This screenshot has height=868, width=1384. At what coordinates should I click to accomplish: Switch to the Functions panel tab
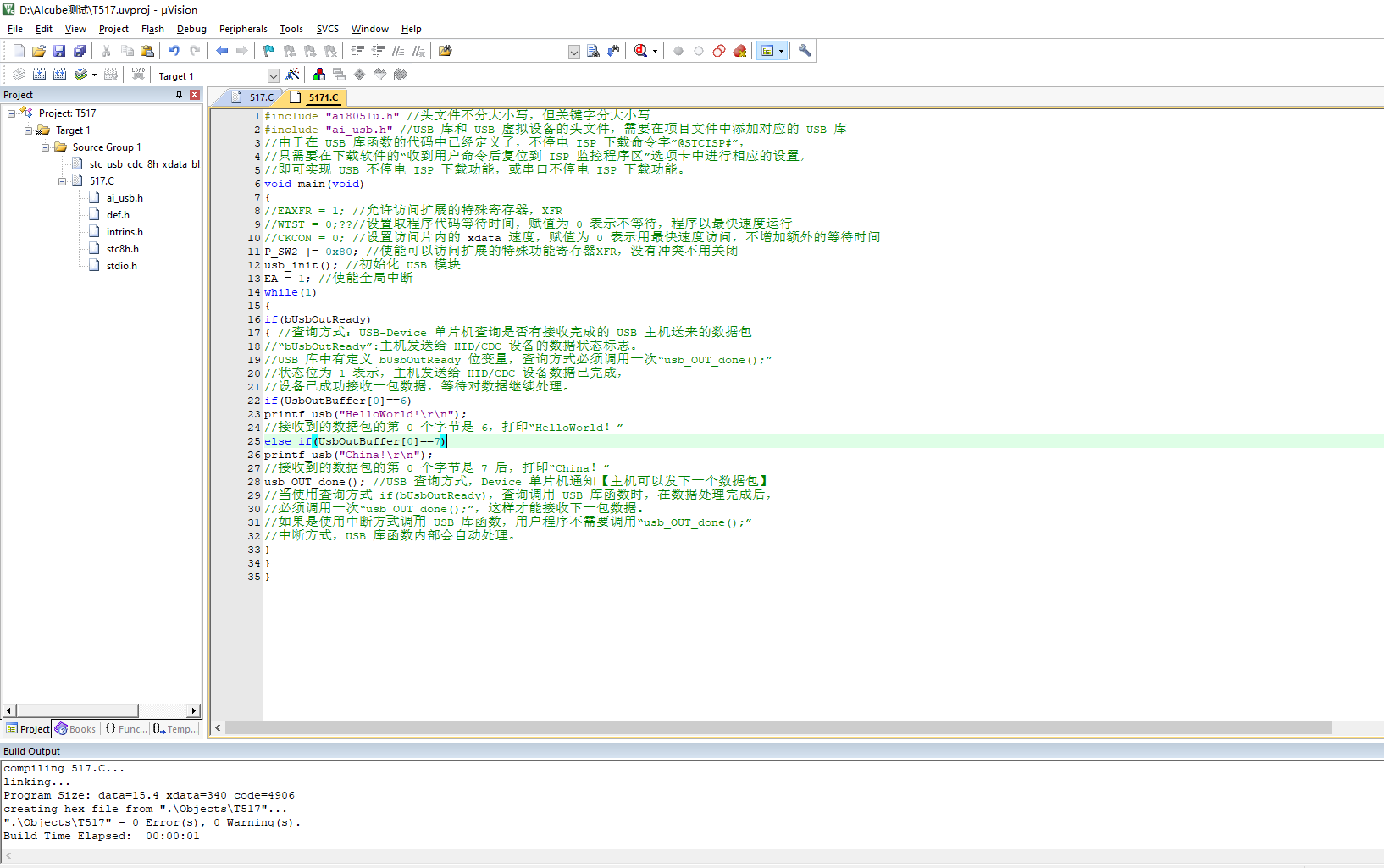(125, 728)
